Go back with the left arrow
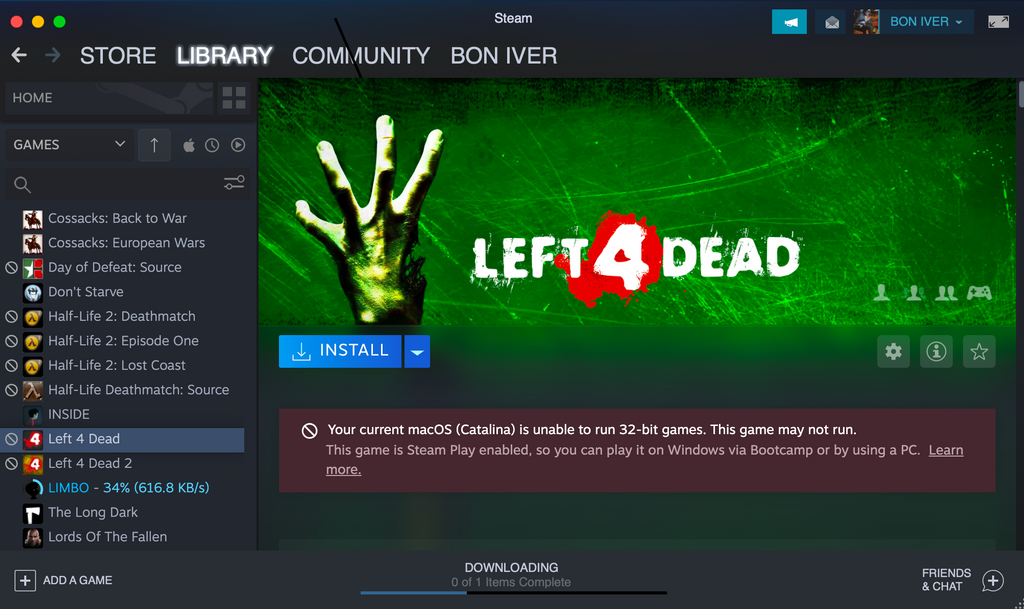This screenshot has height=609, width=1024. 19,55
